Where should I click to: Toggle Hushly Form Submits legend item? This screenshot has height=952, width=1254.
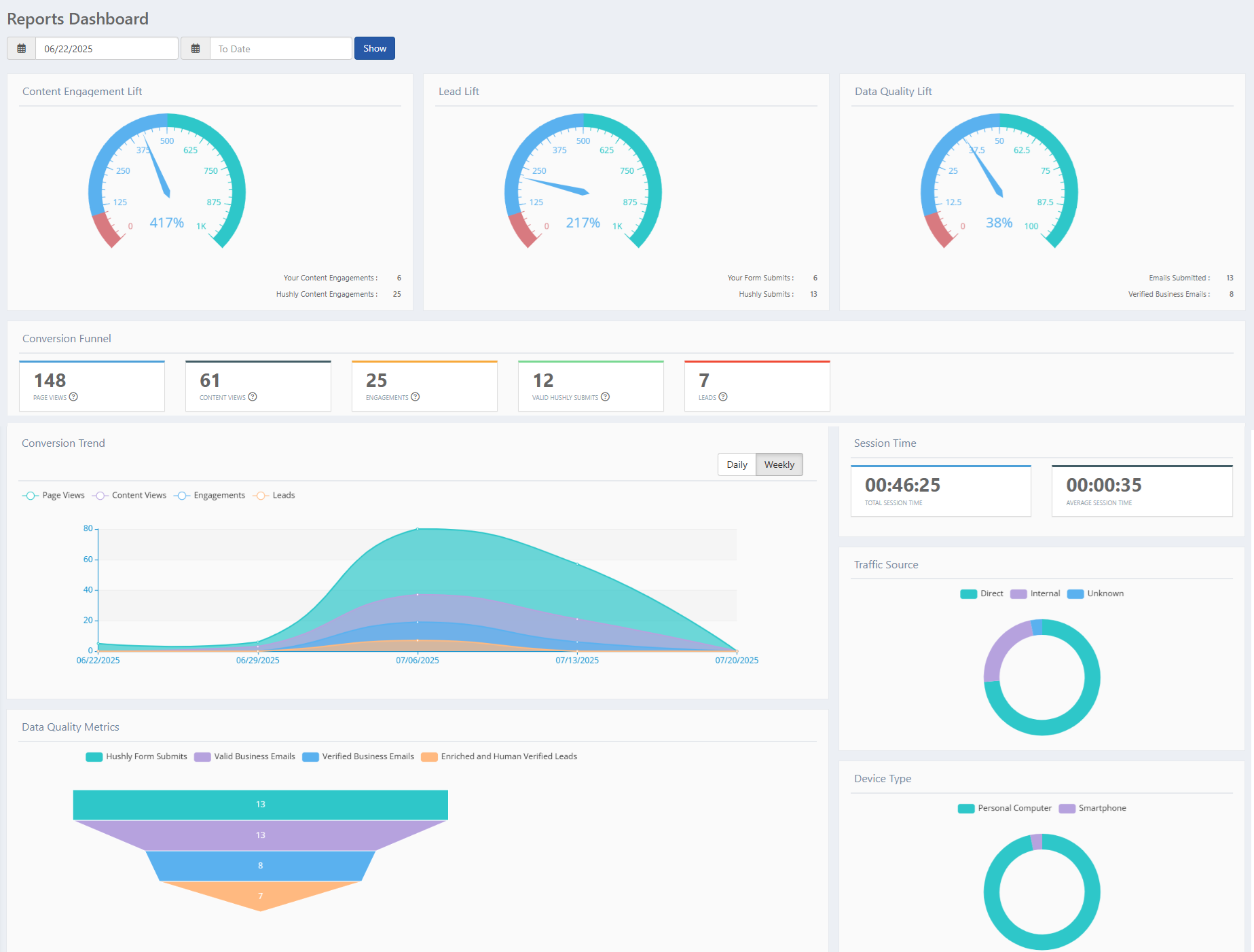coord(136,756)
